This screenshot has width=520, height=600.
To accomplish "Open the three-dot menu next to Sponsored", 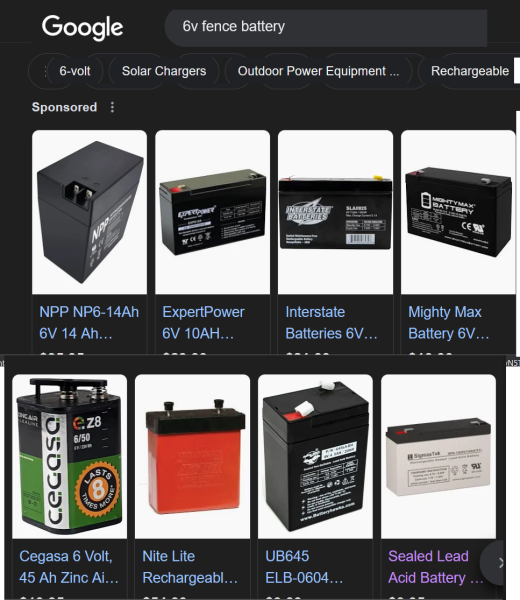I will (x=112, y=107).
